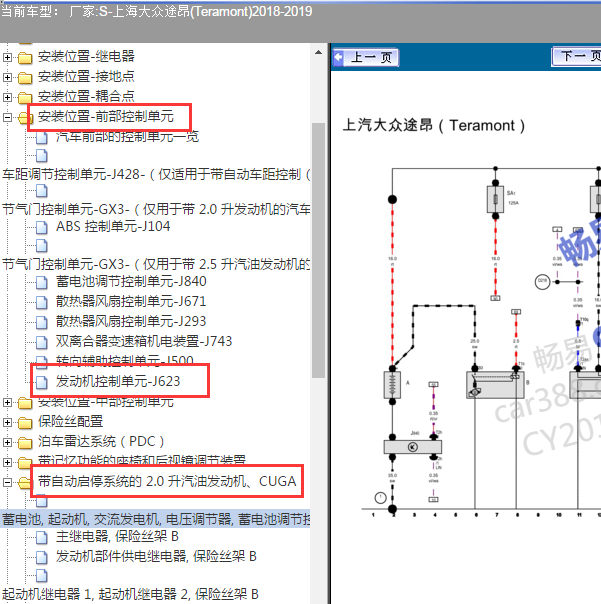Open 散热器风扇控制单元-J293 entry

131,322
